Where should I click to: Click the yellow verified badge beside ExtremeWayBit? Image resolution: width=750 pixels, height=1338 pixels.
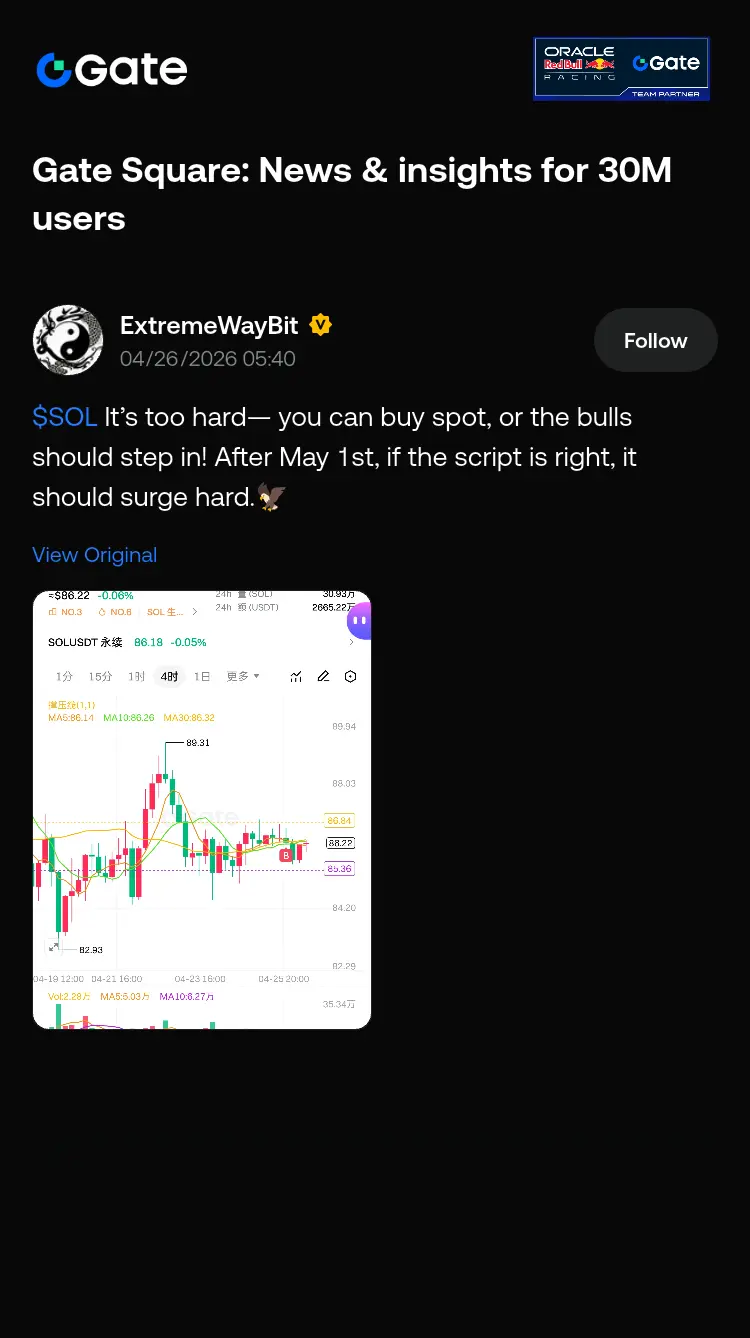pyautogui.click(x=320, y=325)
